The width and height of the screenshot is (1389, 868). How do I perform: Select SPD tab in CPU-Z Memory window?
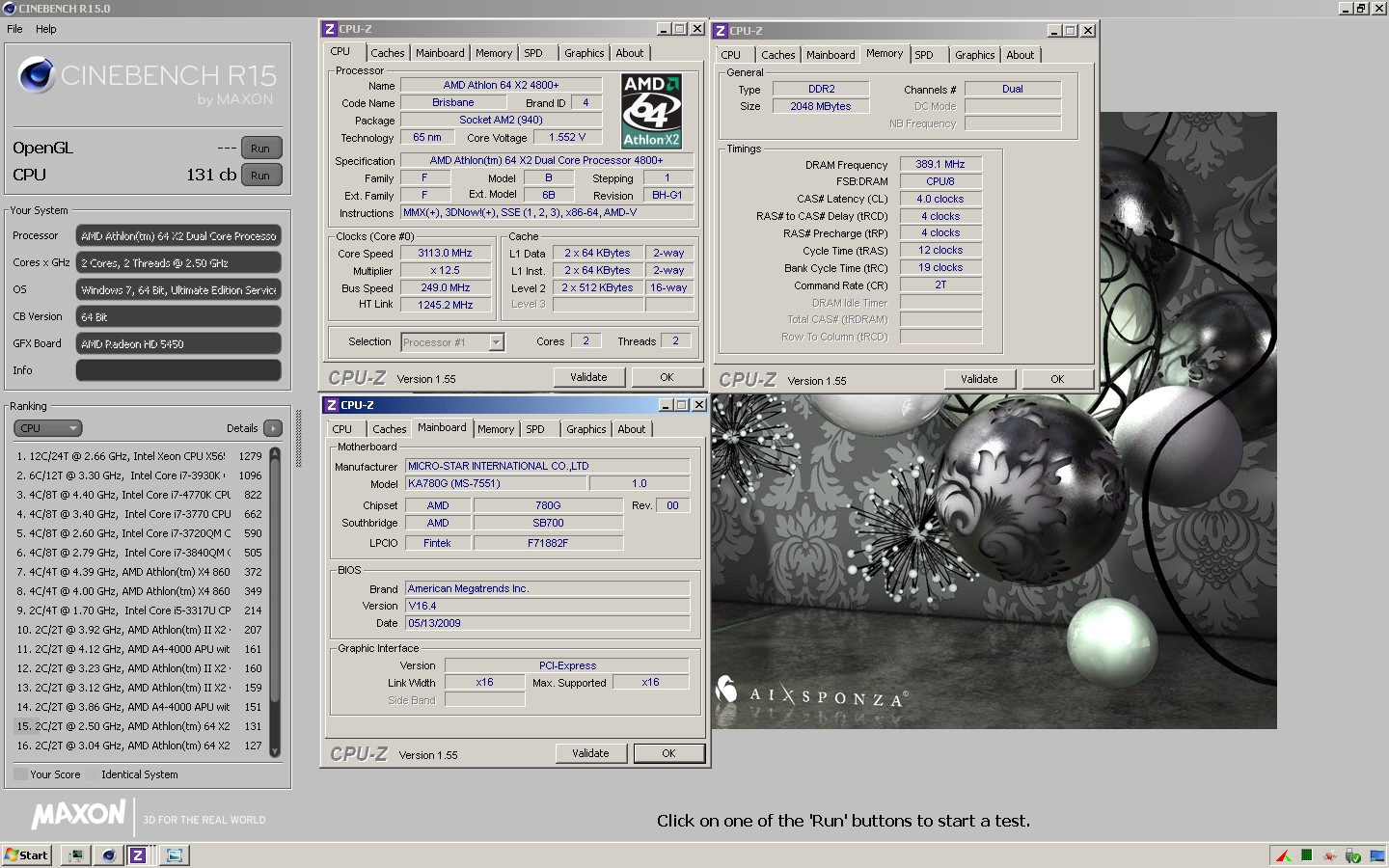924,55
